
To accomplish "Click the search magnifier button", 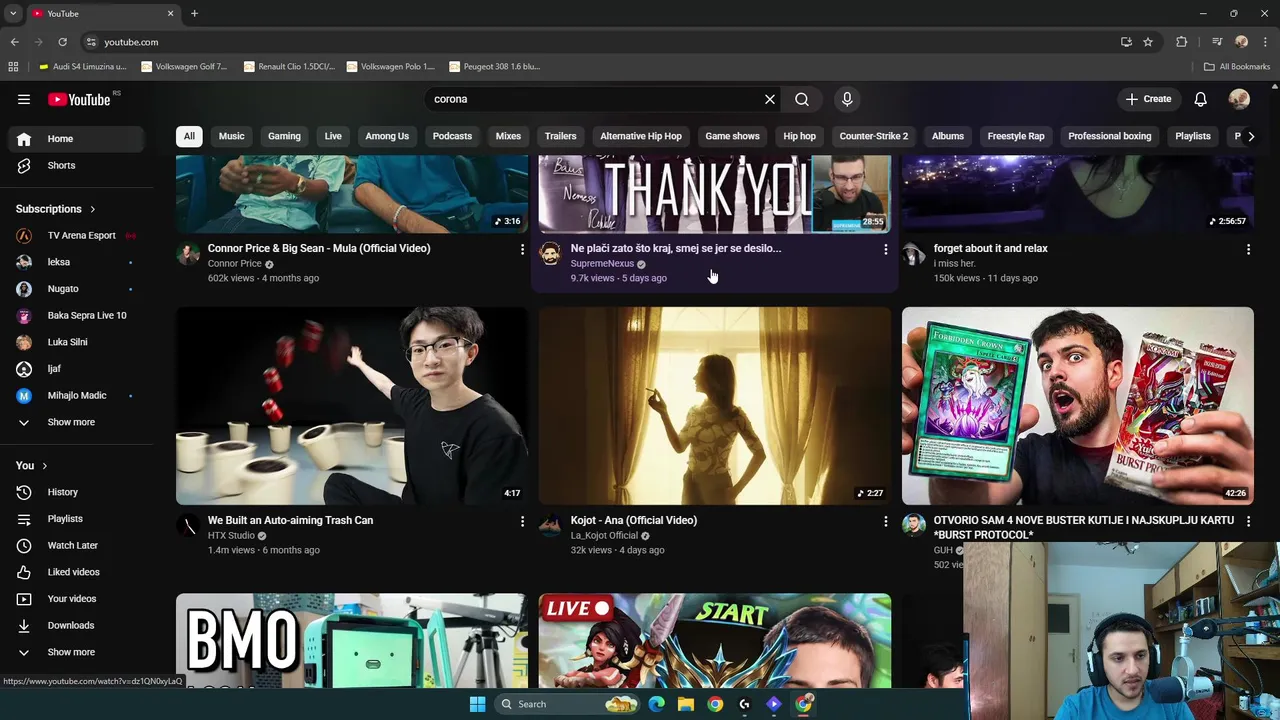I will coord(802,99).
